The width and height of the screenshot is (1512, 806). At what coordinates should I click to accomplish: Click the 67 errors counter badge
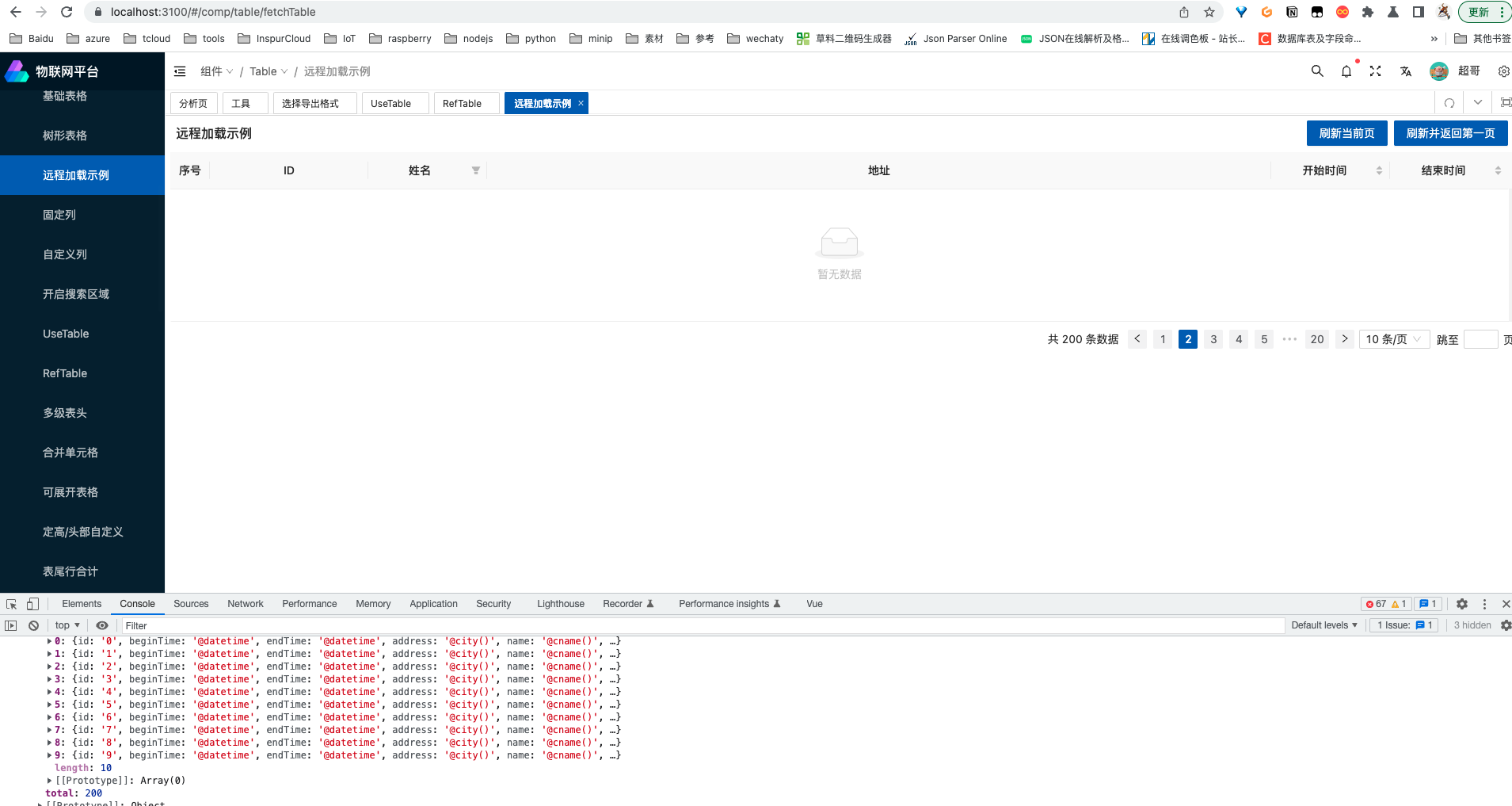(x=1376, y=604)
